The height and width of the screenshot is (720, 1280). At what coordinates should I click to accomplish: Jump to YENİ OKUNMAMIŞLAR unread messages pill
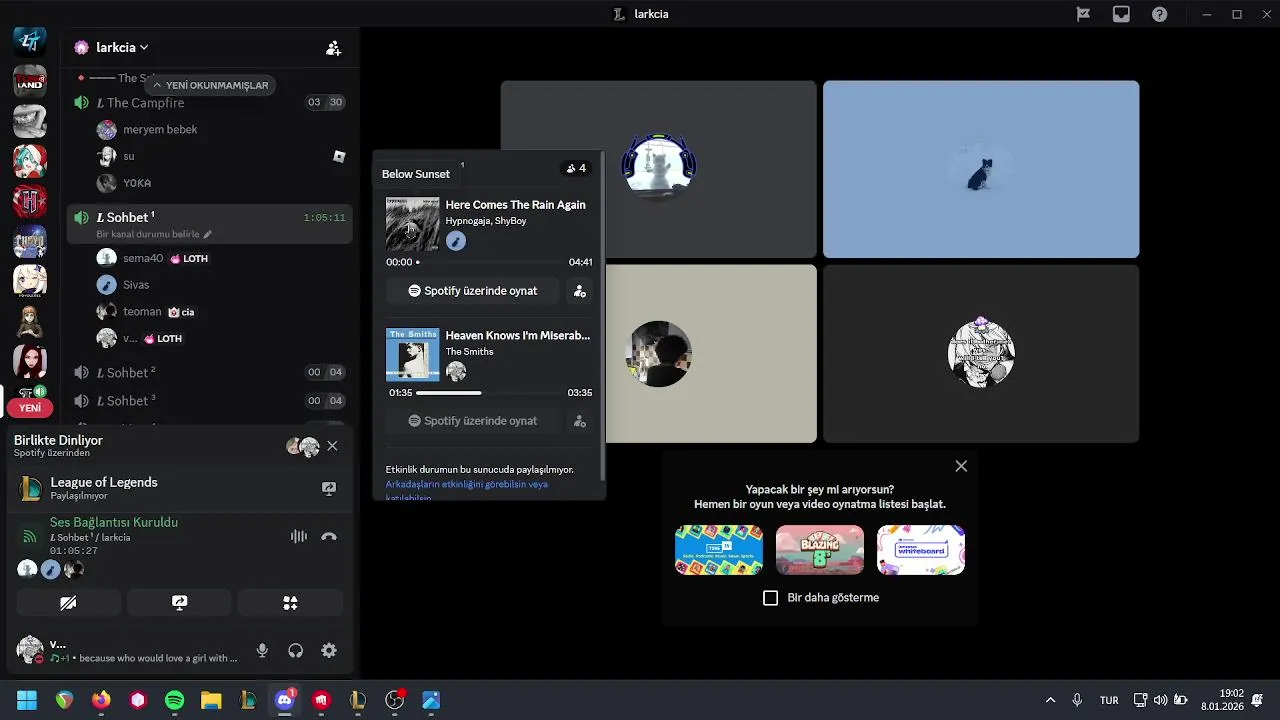coord(210,85)
